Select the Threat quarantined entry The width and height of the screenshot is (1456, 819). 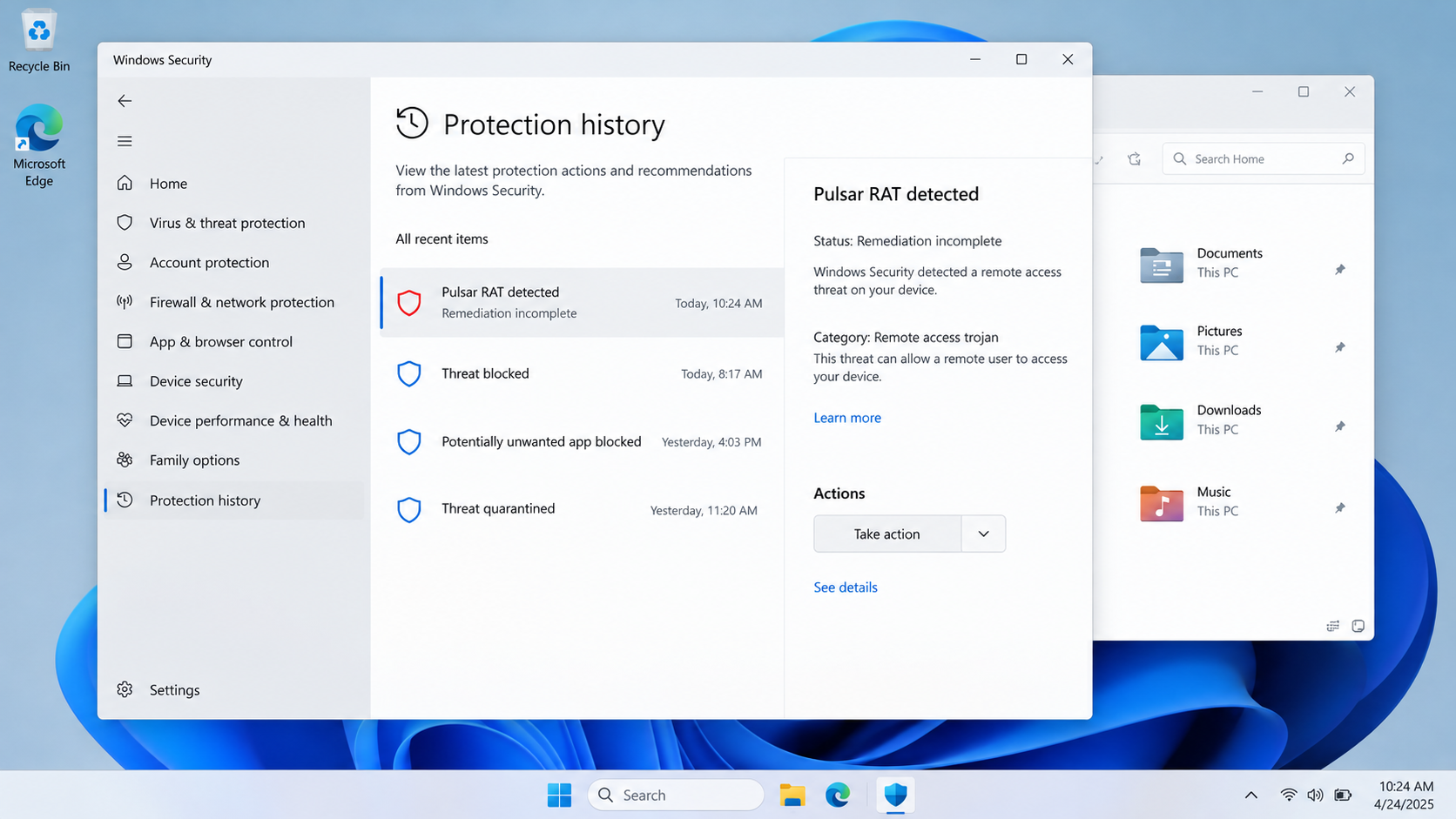click(x=583, y=510)
